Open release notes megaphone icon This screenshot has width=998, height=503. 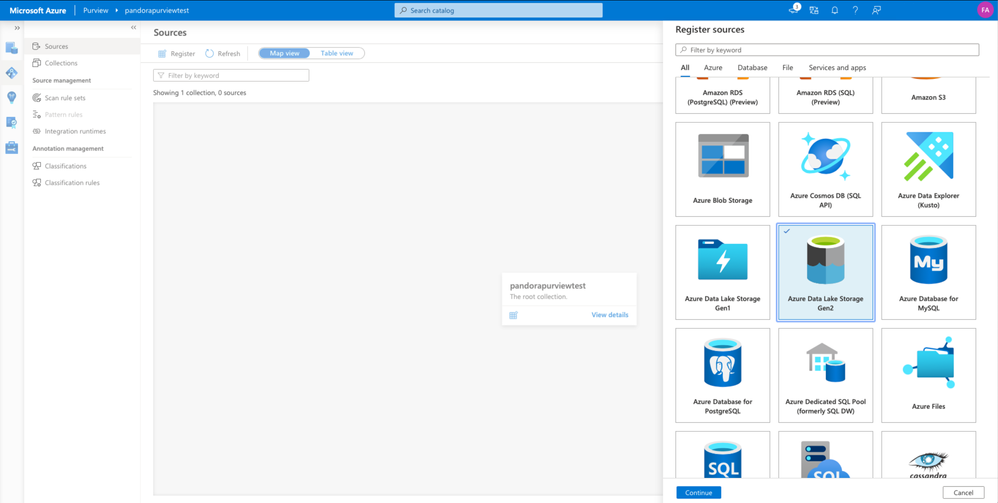click(x=794, y=10)
